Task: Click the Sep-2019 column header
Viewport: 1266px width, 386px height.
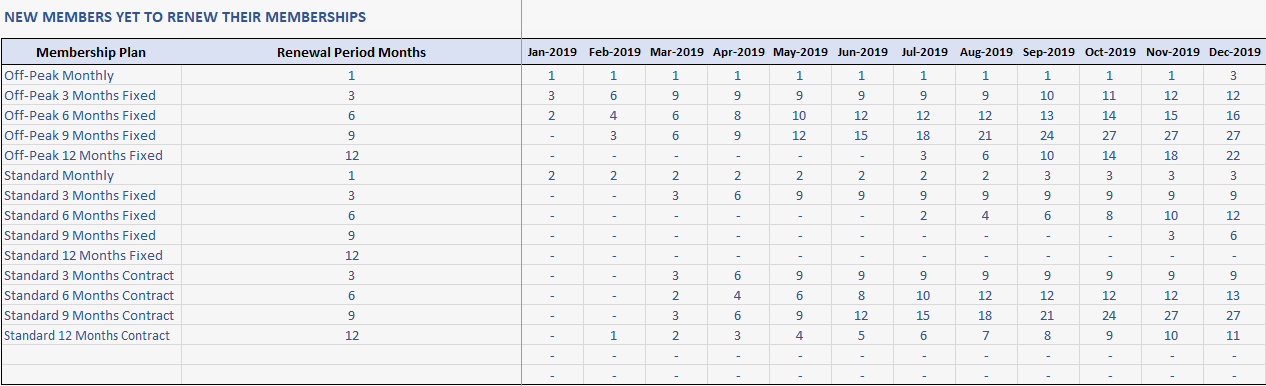Action: 1048,52
